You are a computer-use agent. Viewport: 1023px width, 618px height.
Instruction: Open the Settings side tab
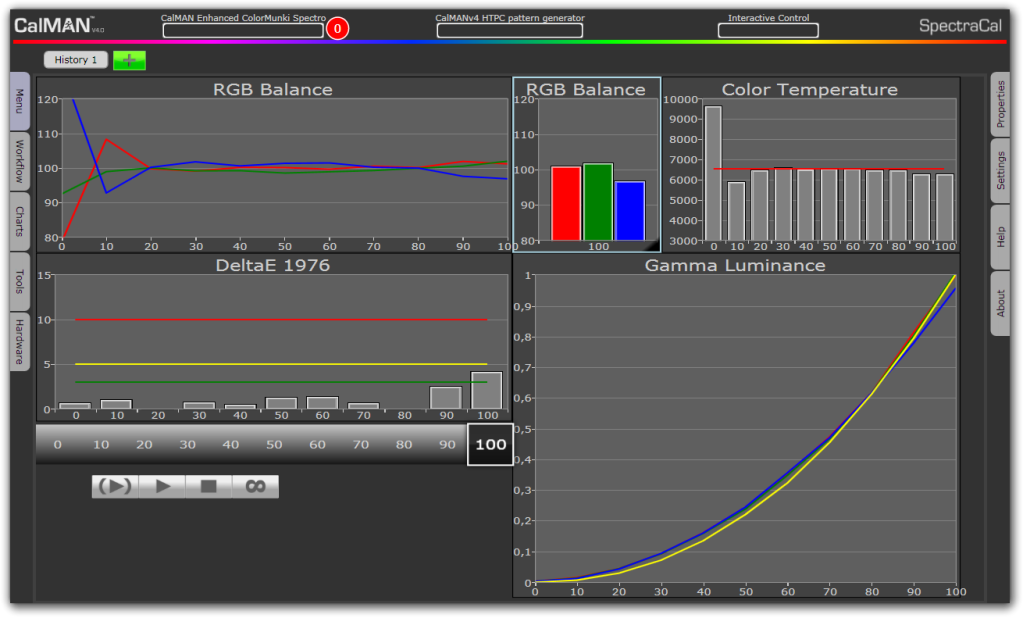[1000, 170]
